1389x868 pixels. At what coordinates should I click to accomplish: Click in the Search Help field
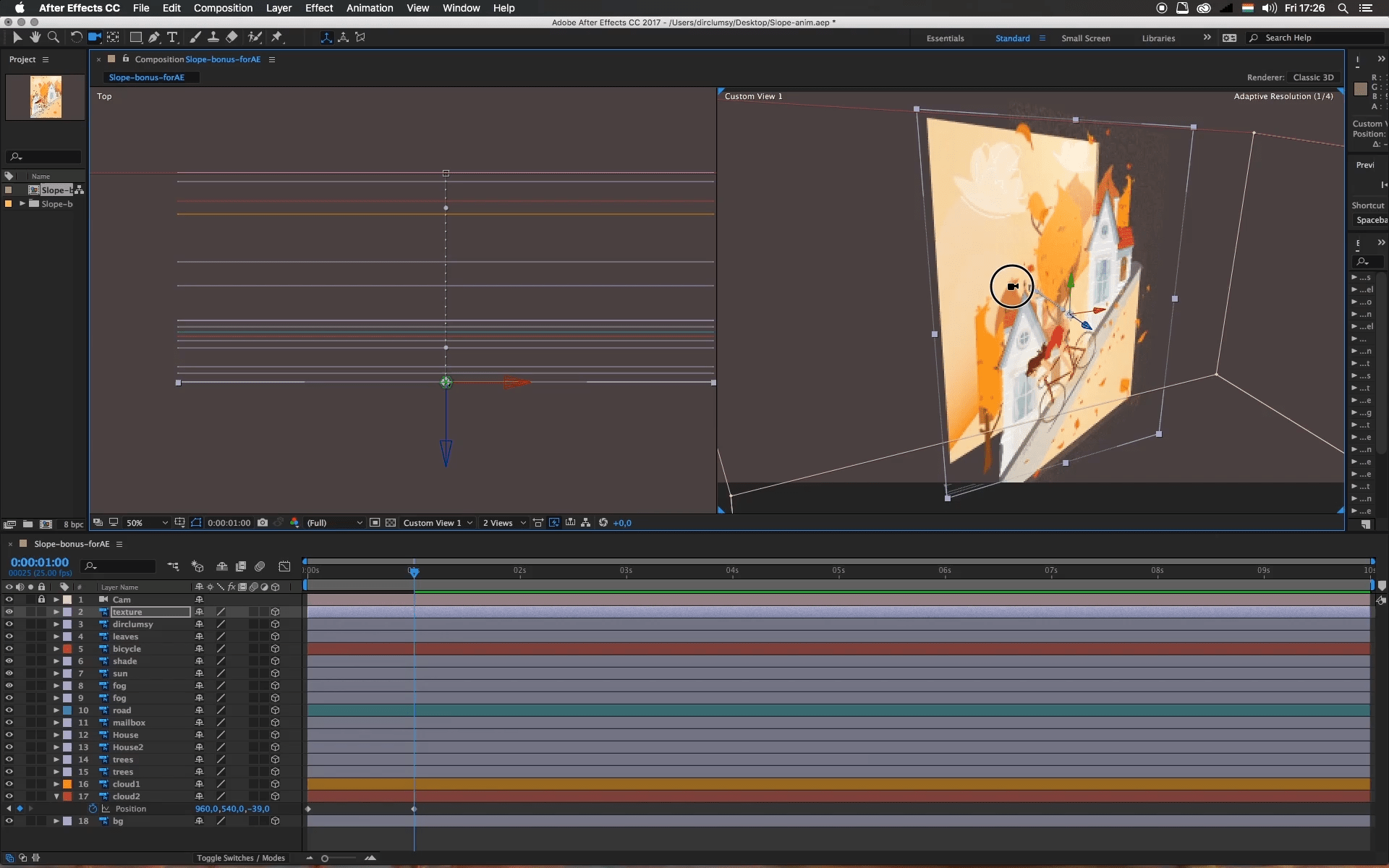(1317, 38)
